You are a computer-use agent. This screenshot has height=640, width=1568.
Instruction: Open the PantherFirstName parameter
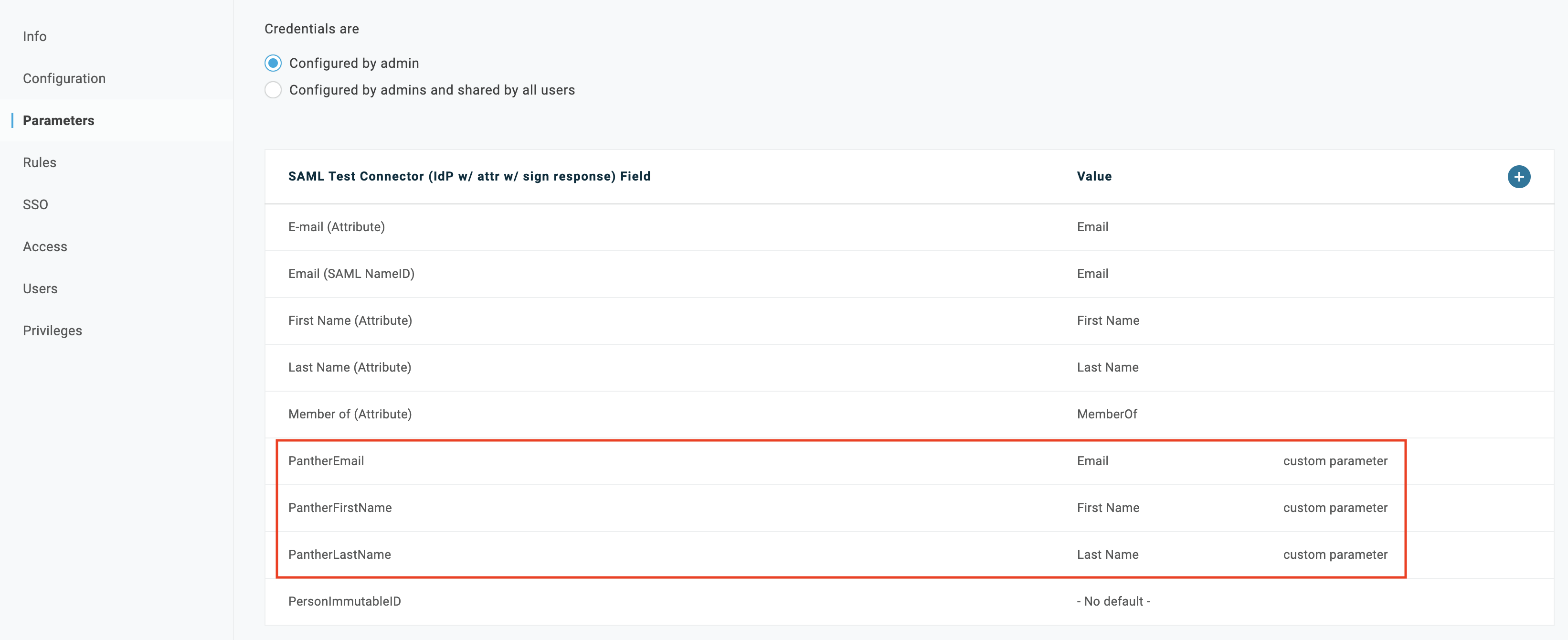tap(339, 508)
